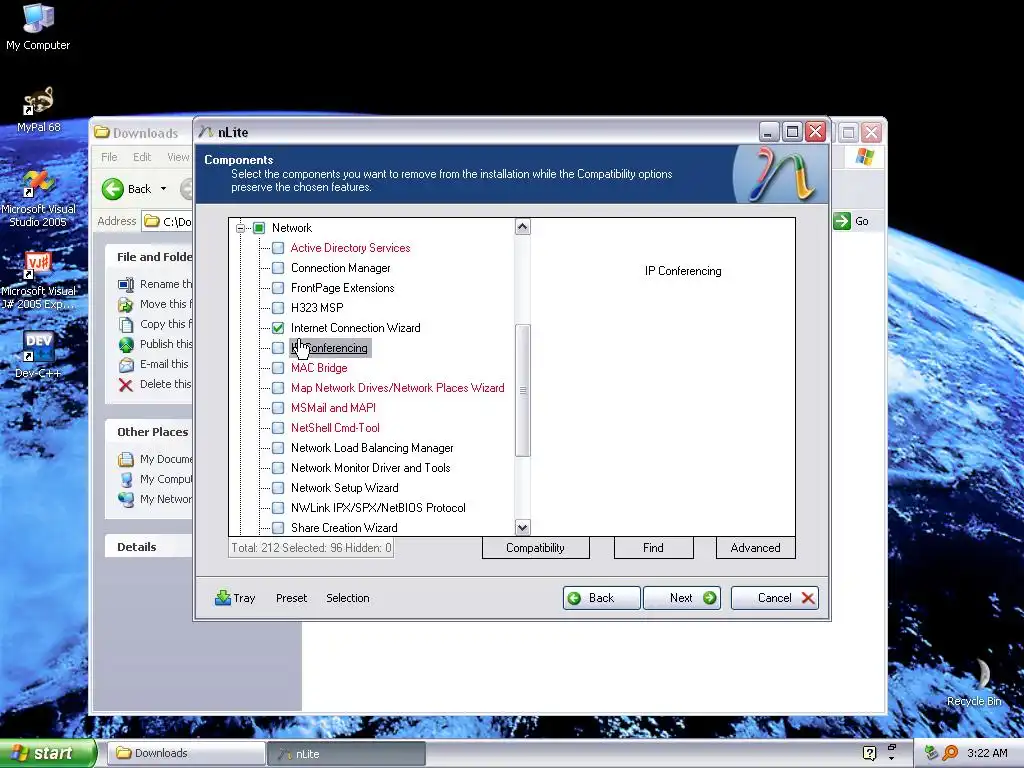
Task: Click component list scrollbar thumb
Action: click(522, 390)
